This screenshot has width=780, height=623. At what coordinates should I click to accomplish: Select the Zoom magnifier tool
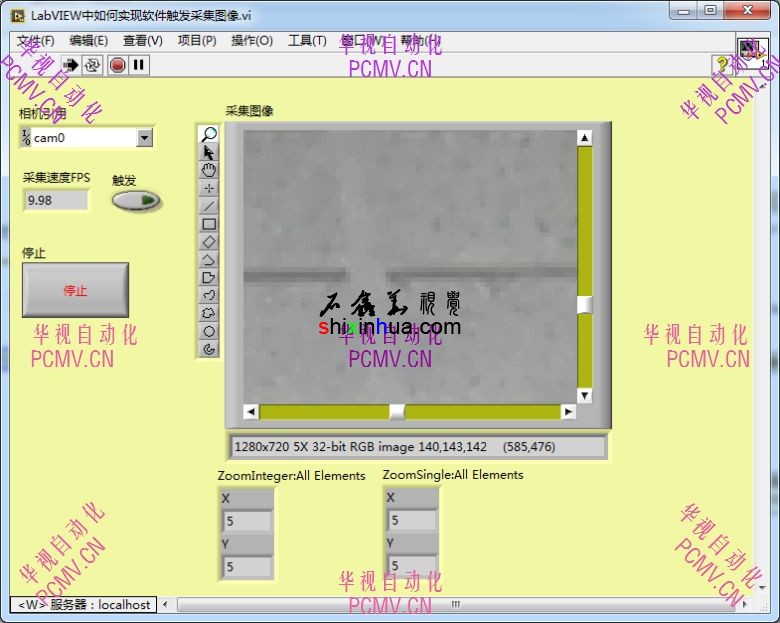point(209,134)
